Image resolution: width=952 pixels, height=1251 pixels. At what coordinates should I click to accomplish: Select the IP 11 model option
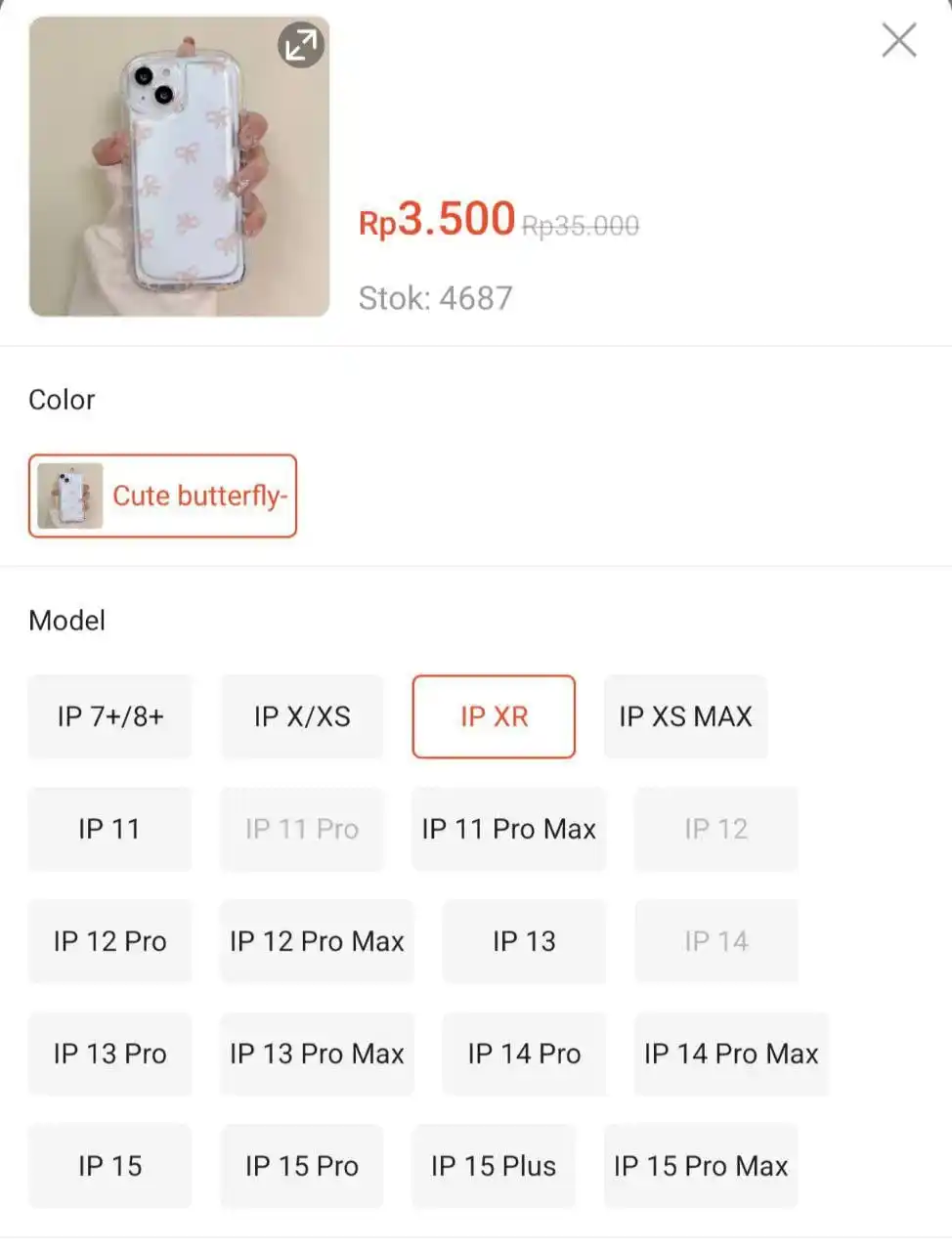[109, 829]
